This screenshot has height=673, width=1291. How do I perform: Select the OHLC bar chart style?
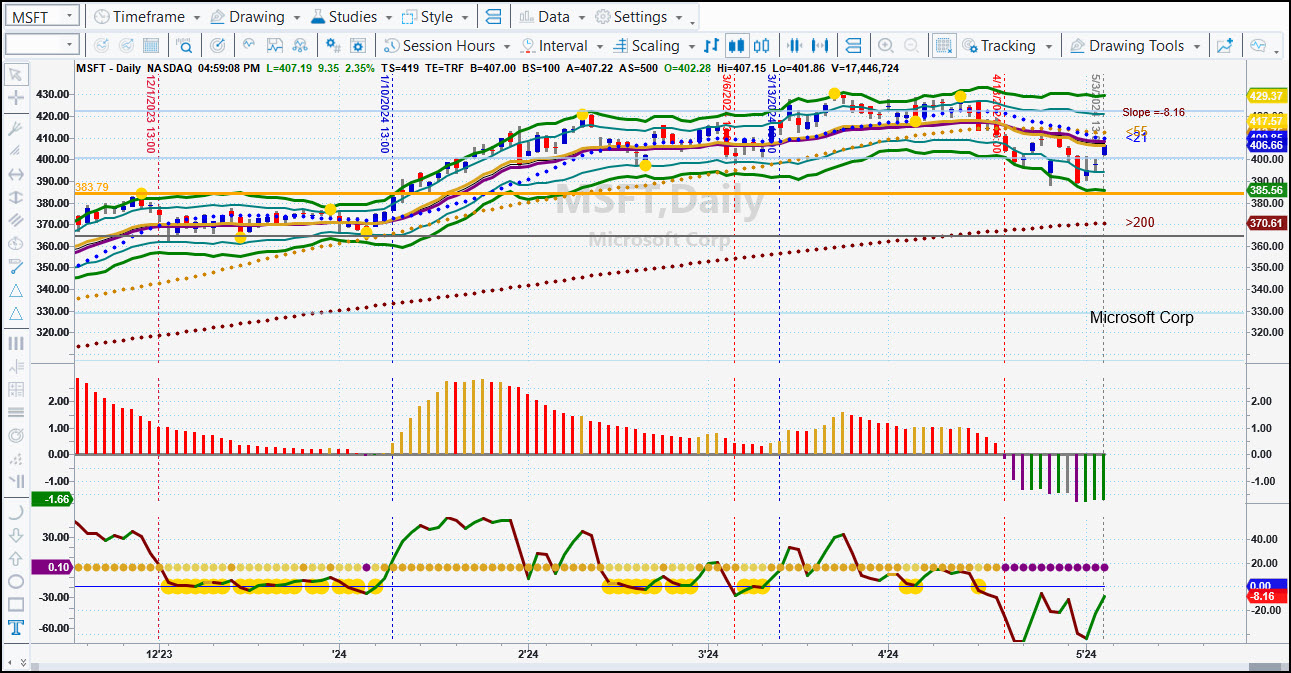pos(711,46)
